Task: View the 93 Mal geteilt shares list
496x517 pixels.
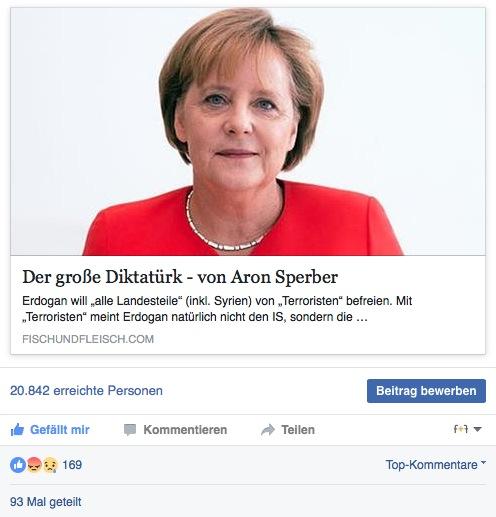Action: 46,502
